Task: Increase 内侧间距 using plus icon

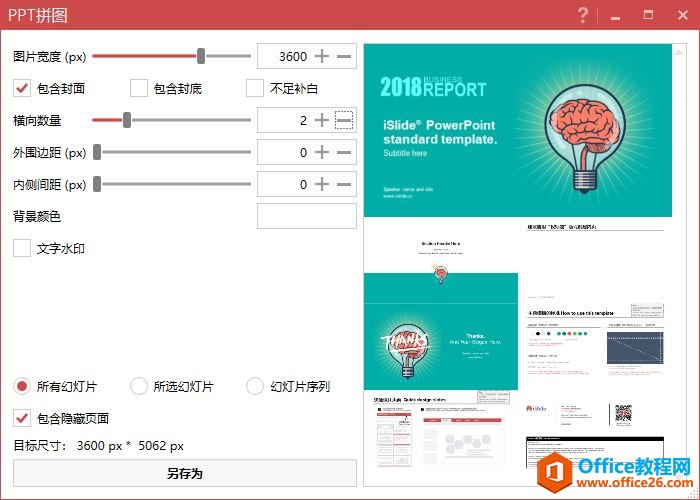Action: [322, 184]
